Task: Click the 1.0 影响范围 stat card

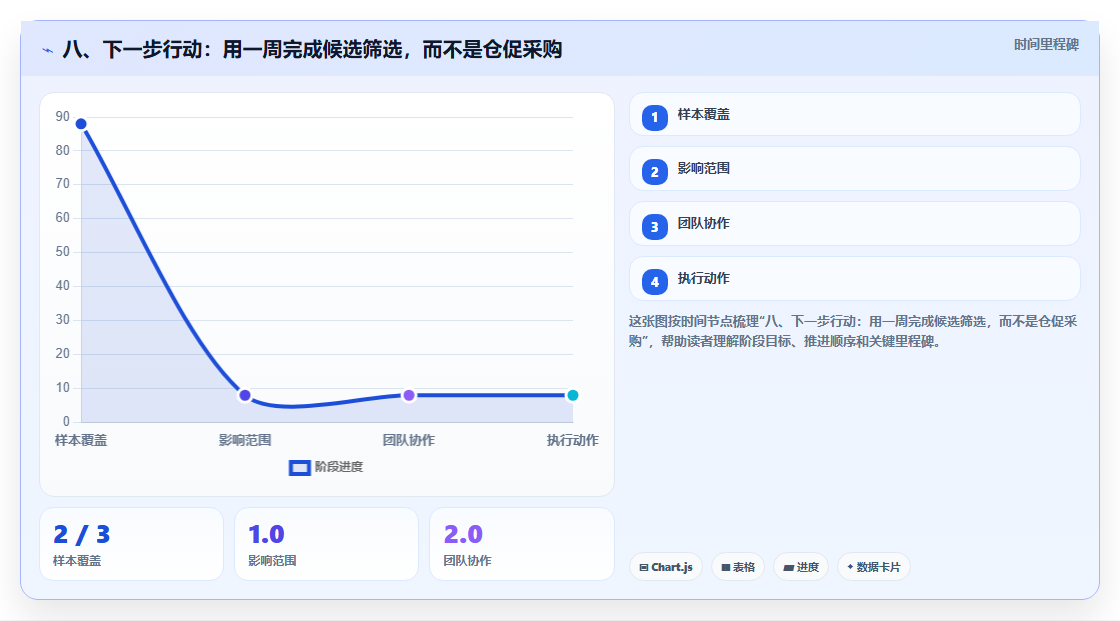Action: point(326,544)
